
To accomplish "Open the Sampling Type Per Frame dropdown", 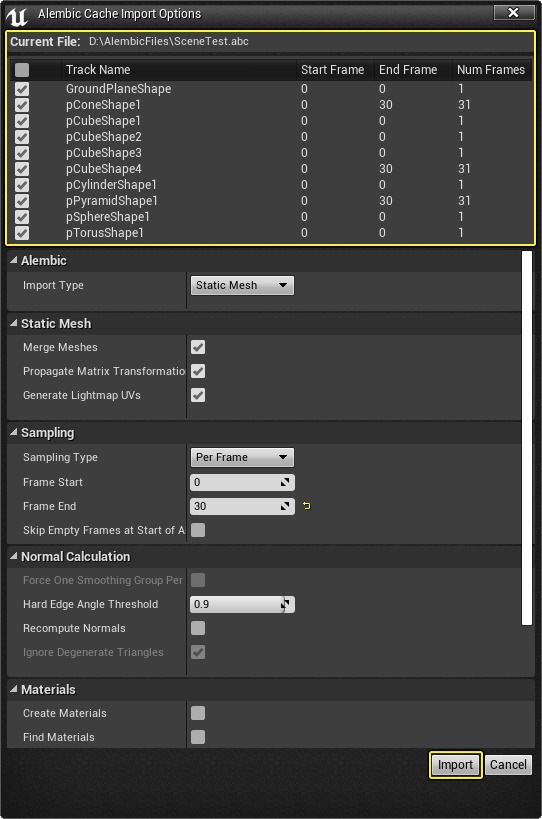I will point(242,457).
